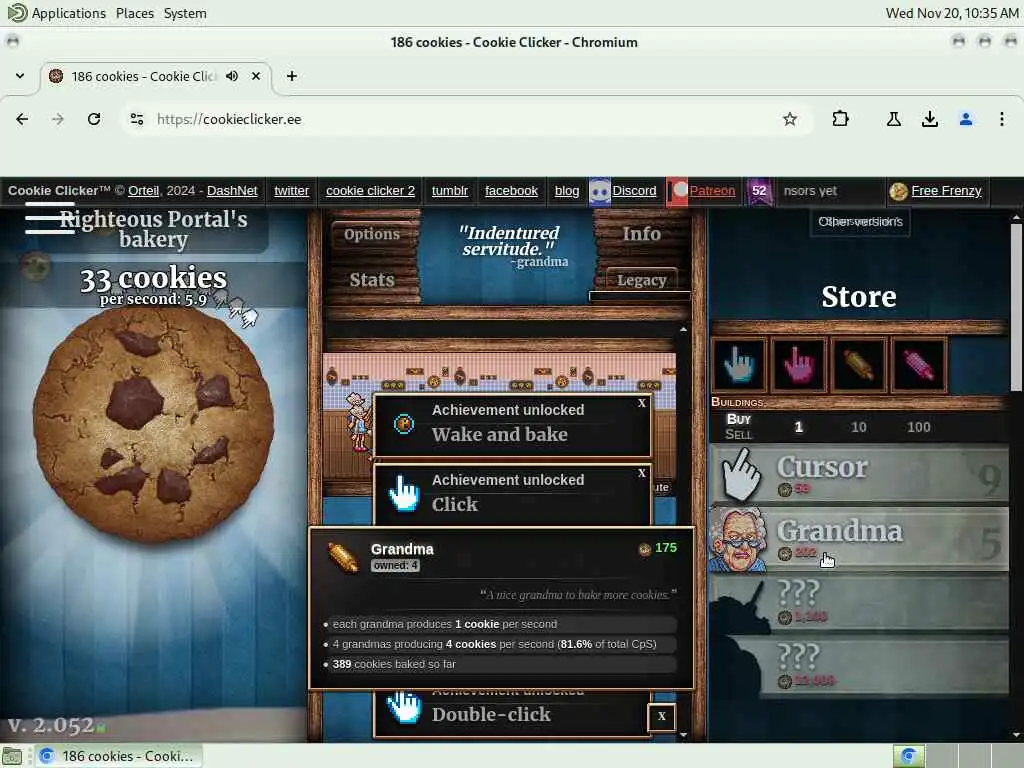The width and height of the screenshot is (1024, 768).
Task: Open the Places menu
Action: [135, 13]
